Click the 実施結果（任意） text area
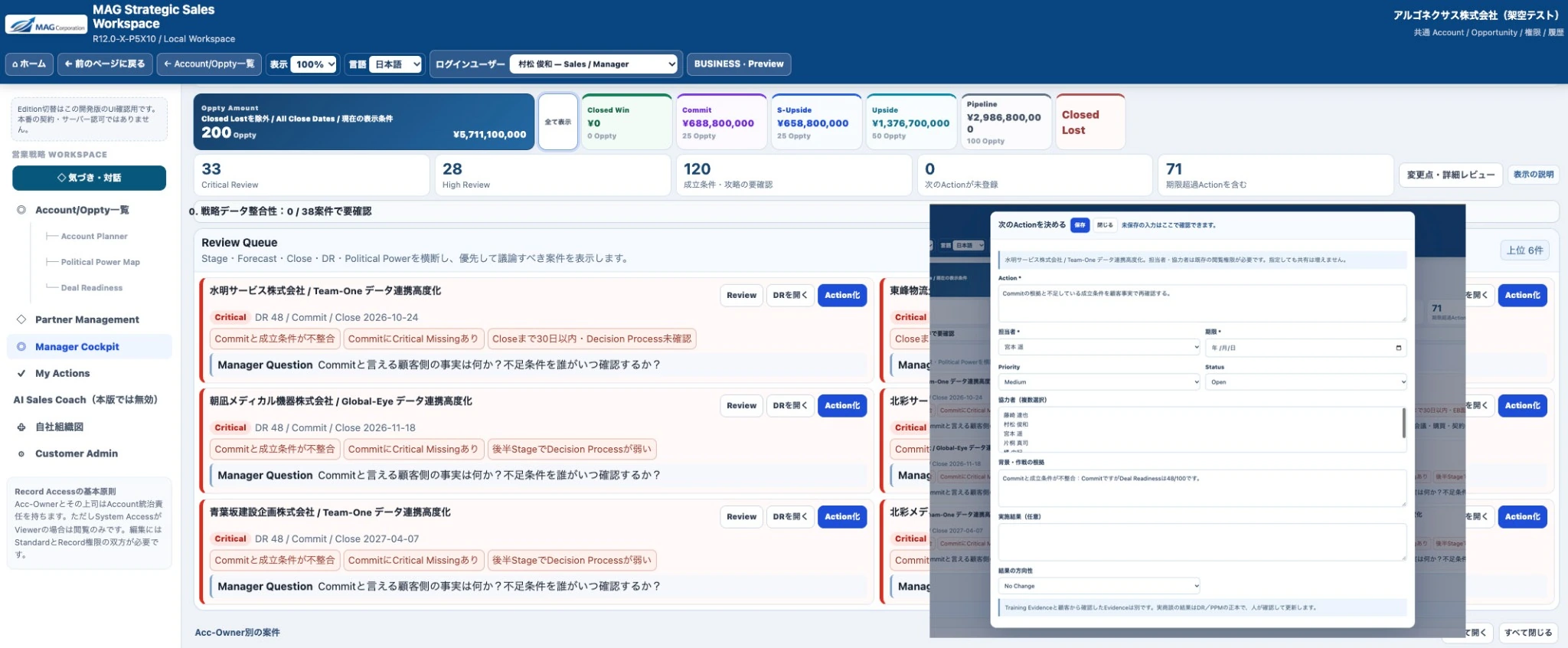Image resolution: width=1568 pixels, height=648 pixels. (x=1202, y=542)
